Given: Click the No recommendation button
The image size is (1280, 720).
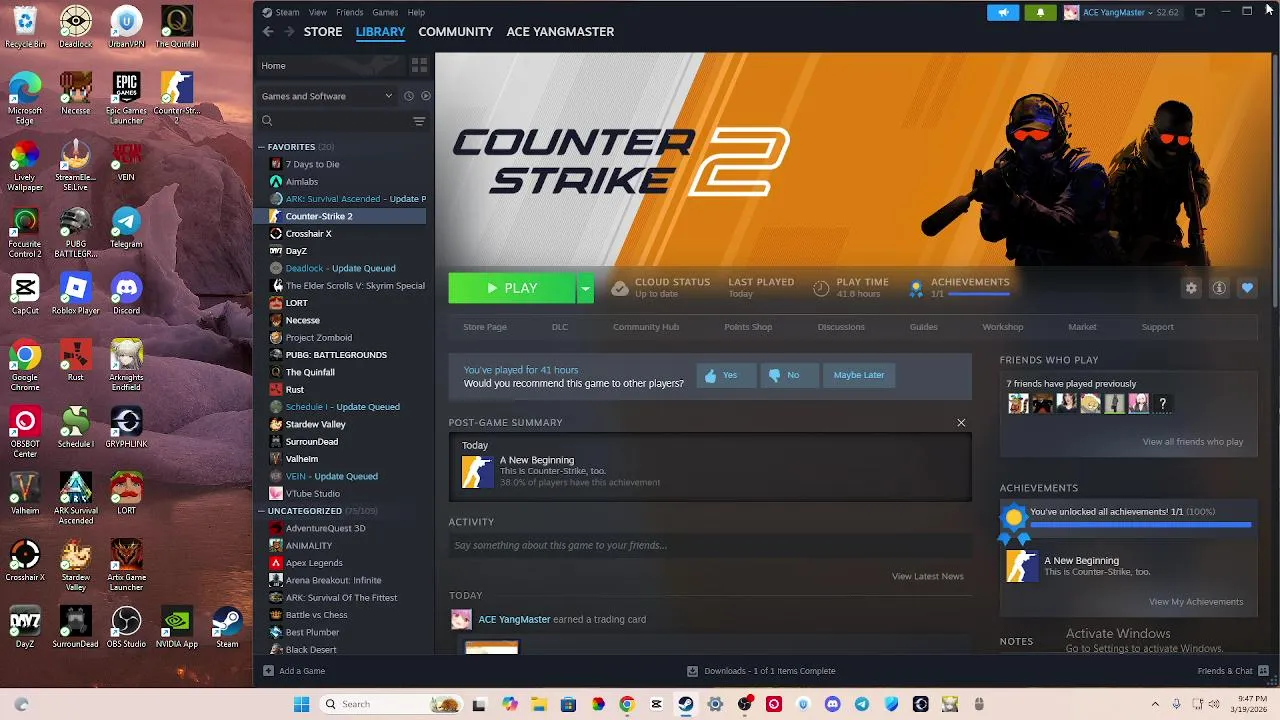Looking at the screenshot, I should 788,375.
